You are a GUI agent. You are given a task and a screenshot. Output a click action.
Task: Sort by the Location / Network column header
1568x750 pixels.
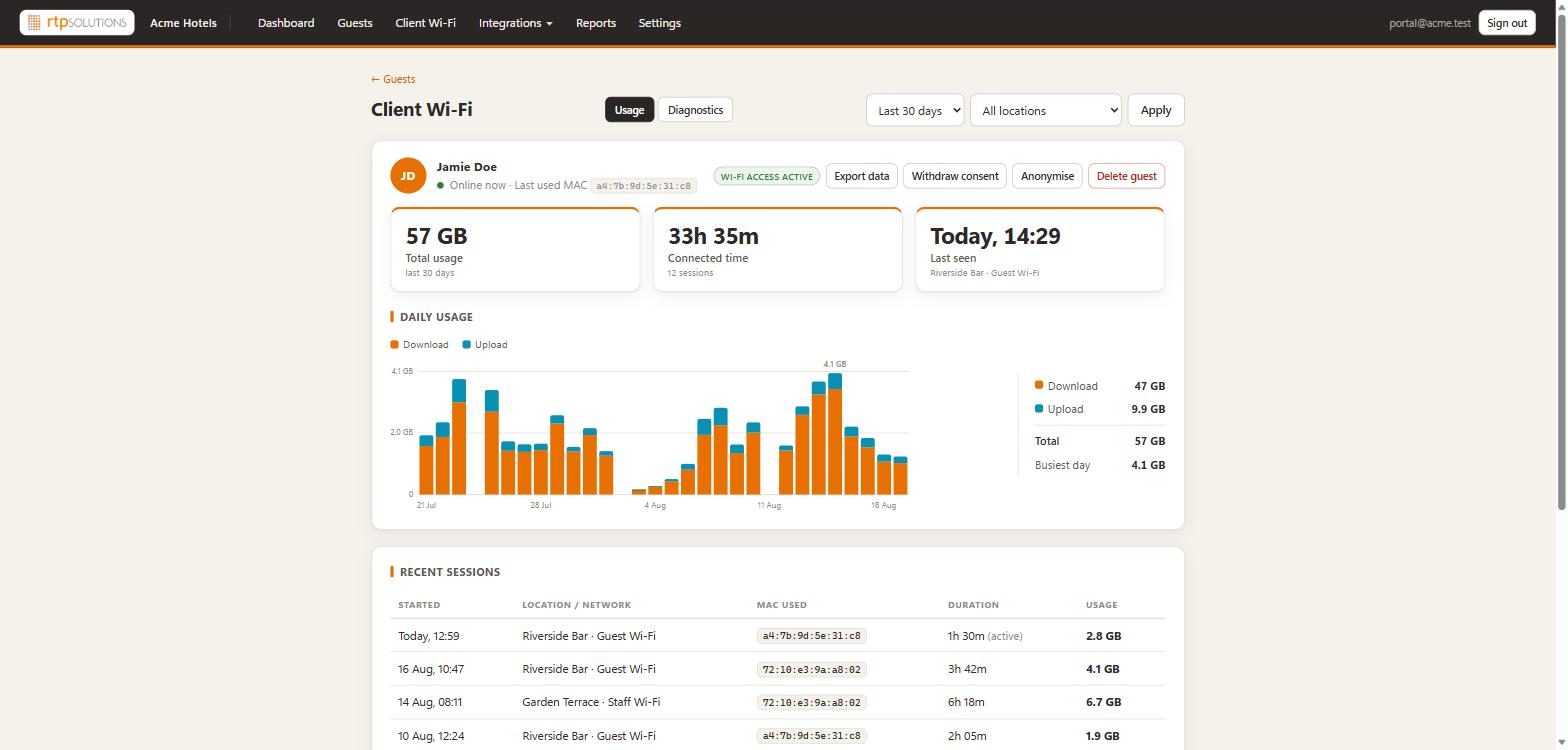[576, 605]
